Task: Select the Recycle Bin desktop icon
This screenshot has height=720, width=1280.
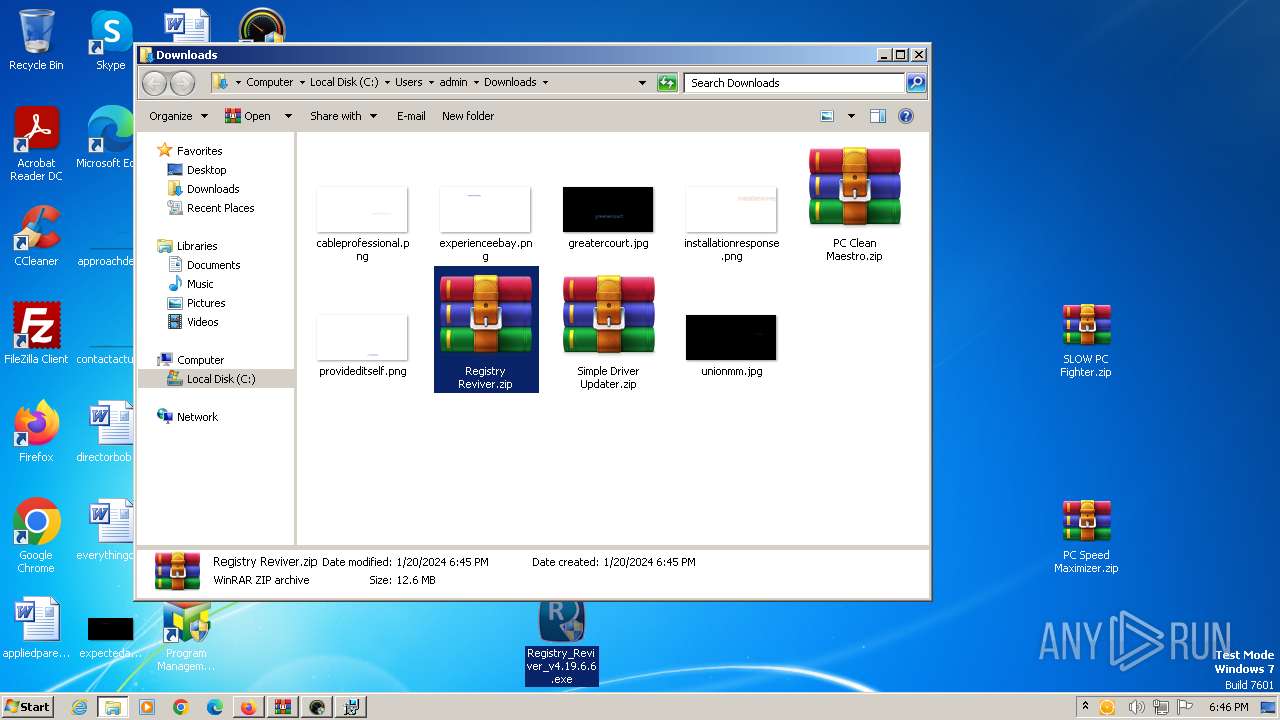Action: (x=36, y=40)
